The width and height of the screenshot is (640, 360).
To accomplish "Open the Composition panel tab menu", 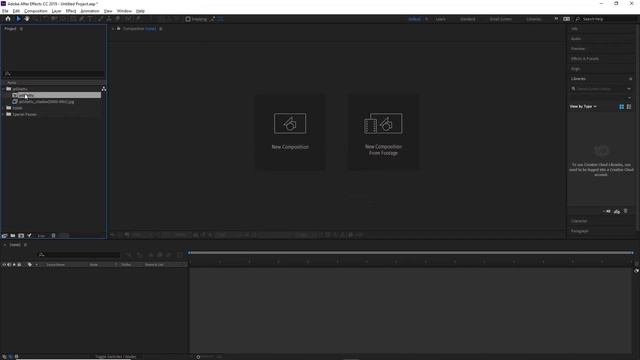I will 161,29.
